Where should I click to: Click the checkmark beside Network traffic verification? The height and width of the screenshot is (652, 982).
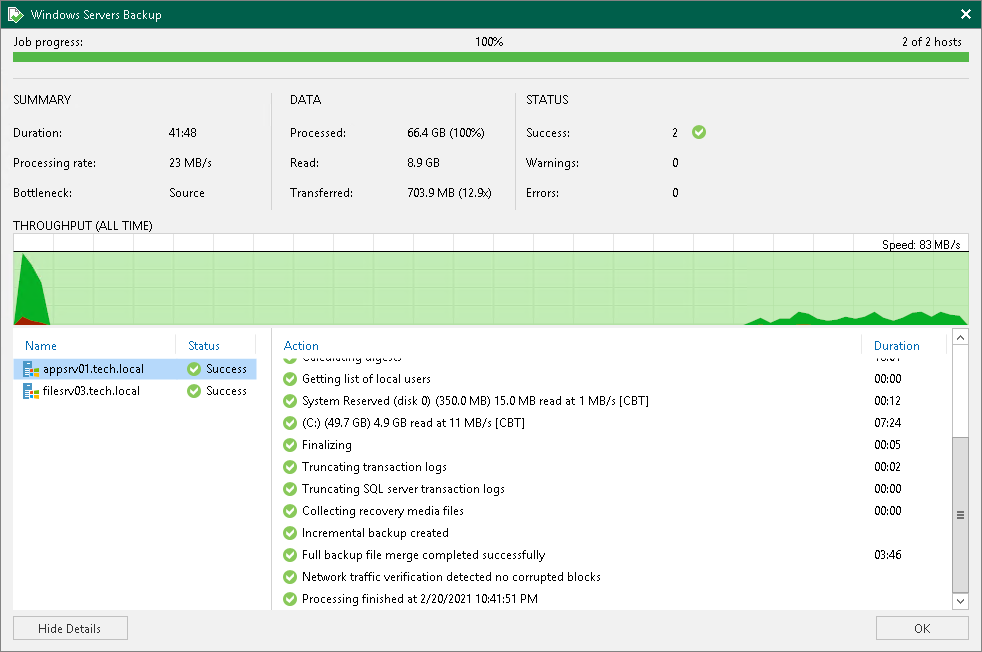[x=289, y=577]
